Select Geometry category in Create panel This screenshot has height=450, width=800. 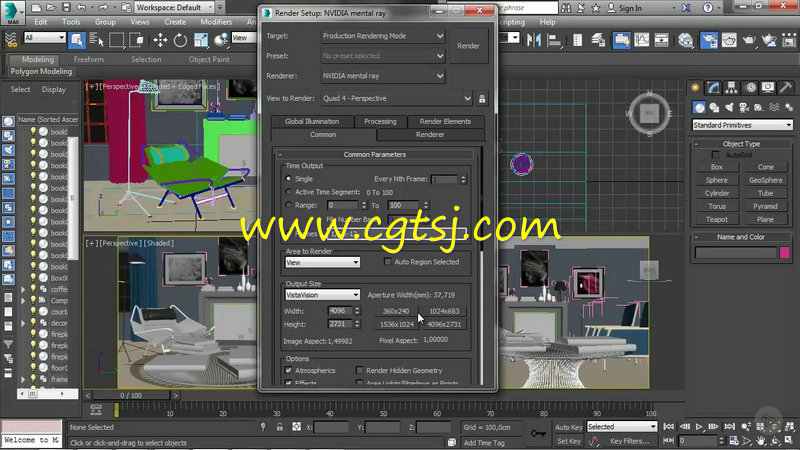(x=699, y=107)
